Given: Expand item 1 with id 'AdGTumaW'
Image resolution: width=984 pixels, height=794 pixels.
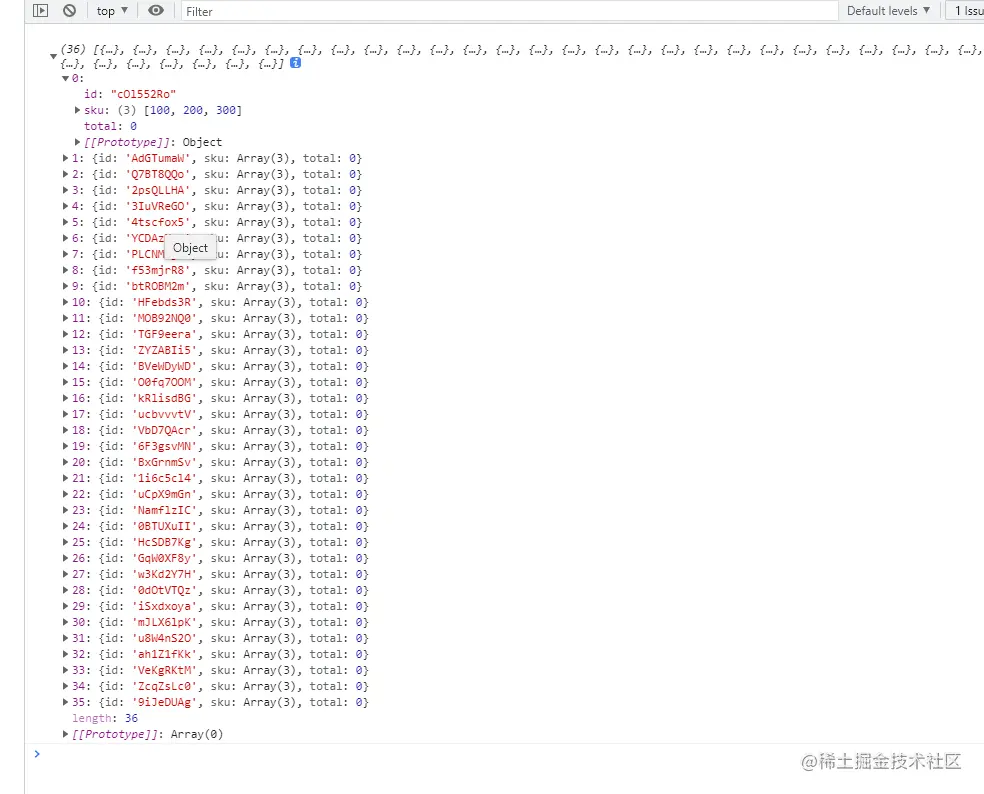Looking at the screenshot, I should pos(65,158).
